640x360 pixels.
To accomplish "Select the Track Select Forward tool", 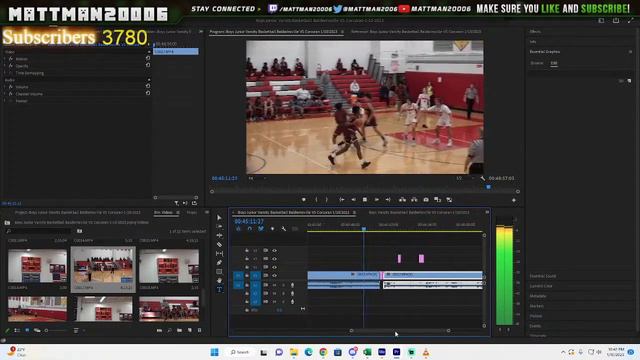I will tap(219, 227).
